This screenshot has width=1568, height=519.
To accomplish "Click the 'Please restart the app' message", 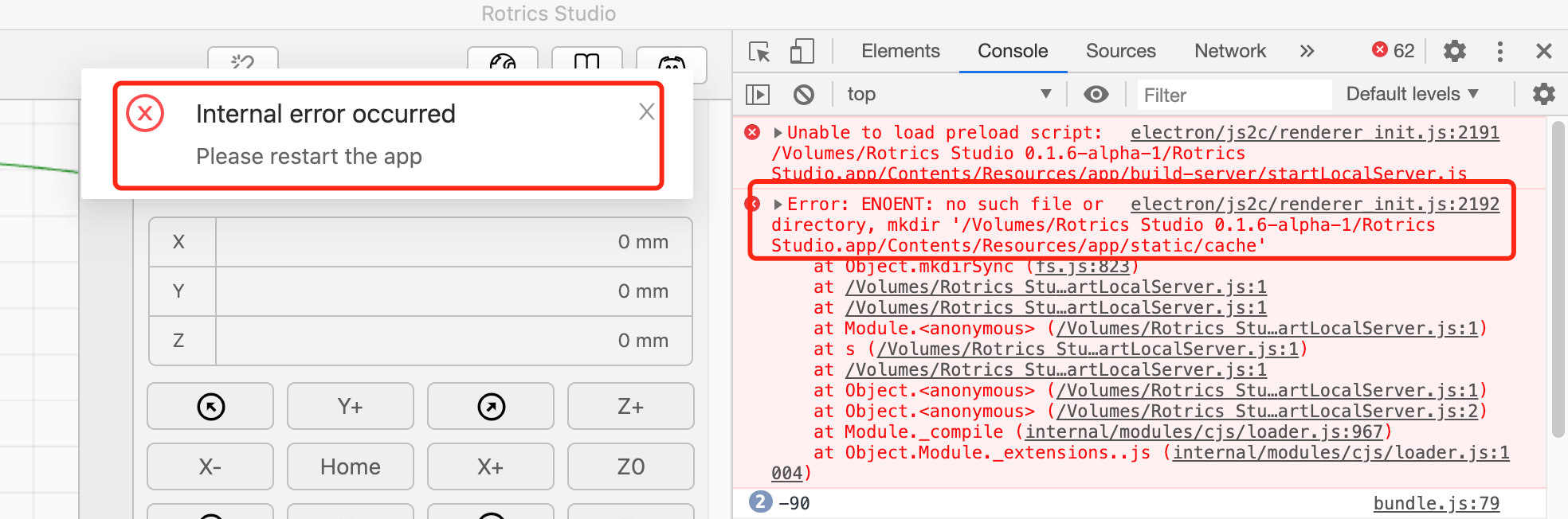I will 309,156.
